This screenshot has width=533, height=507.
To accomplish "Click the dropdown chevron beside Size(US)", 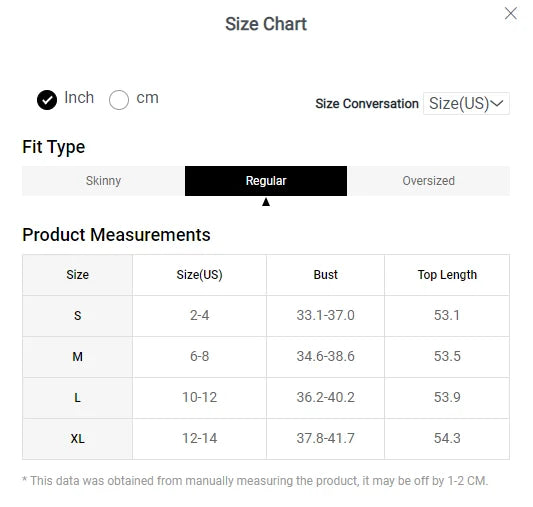I will pyautogui.click(x=497, y=103).
